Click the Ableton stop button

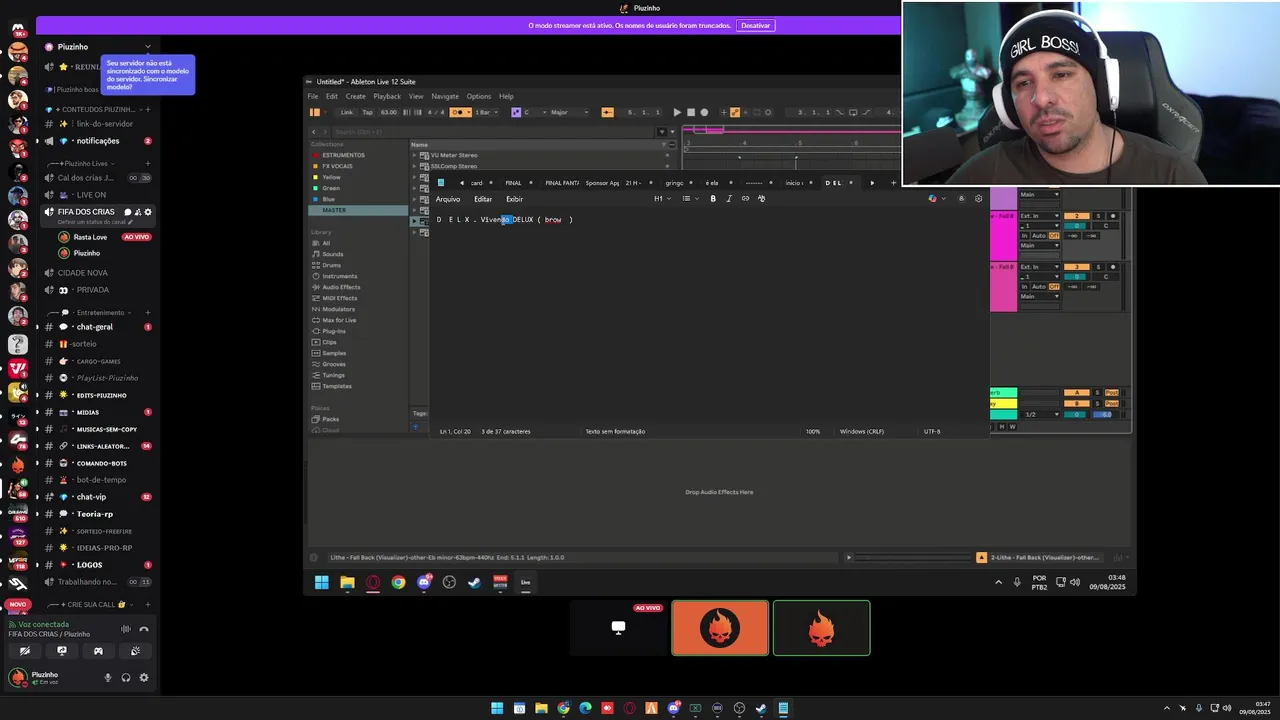pos(690,112)
